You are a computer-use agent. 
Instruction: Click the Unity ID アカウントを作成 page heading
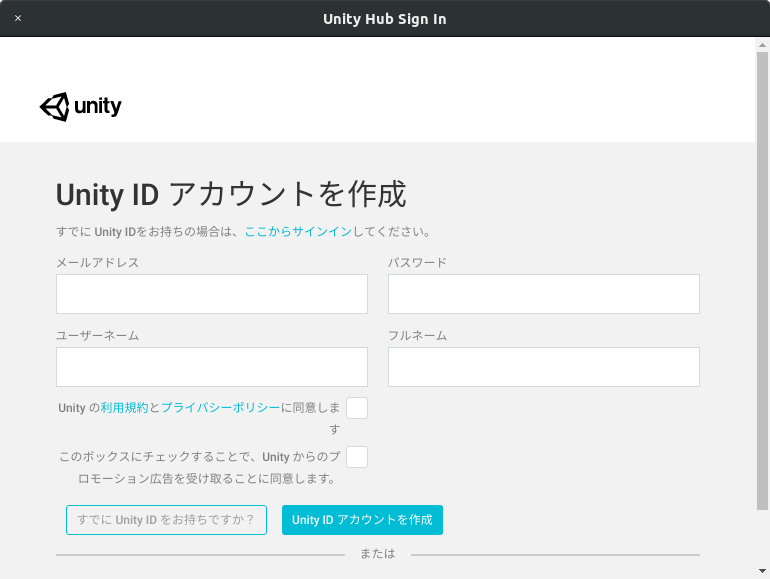[231, 194]
